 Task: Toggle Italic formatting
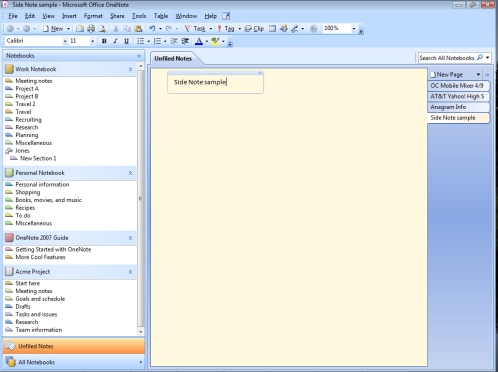pyautogui.click(x=115, y=41)
